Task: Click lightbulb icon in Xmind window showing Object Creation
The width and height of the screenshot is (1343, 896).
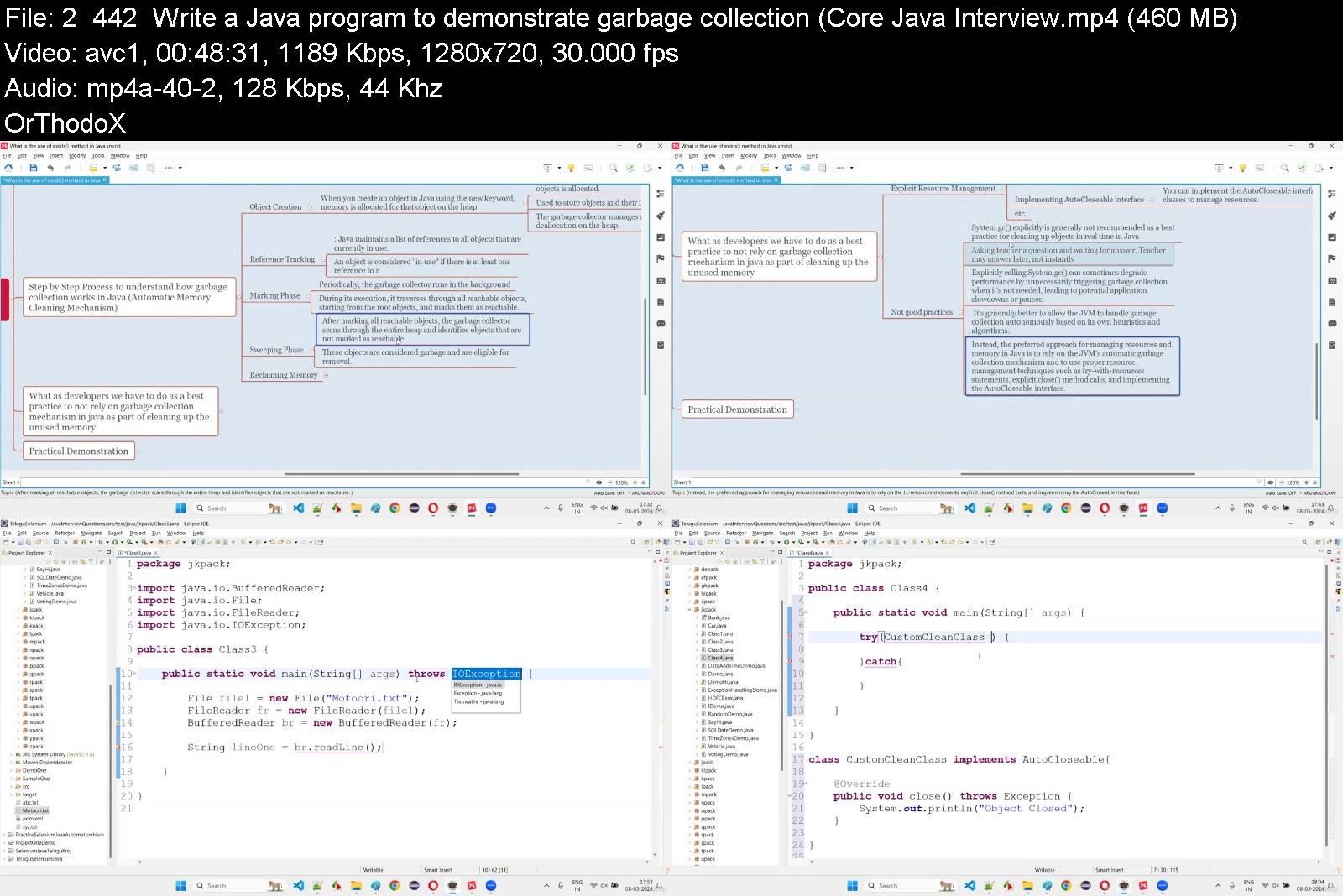Action: pyautogui.click(x=571, y=168)
